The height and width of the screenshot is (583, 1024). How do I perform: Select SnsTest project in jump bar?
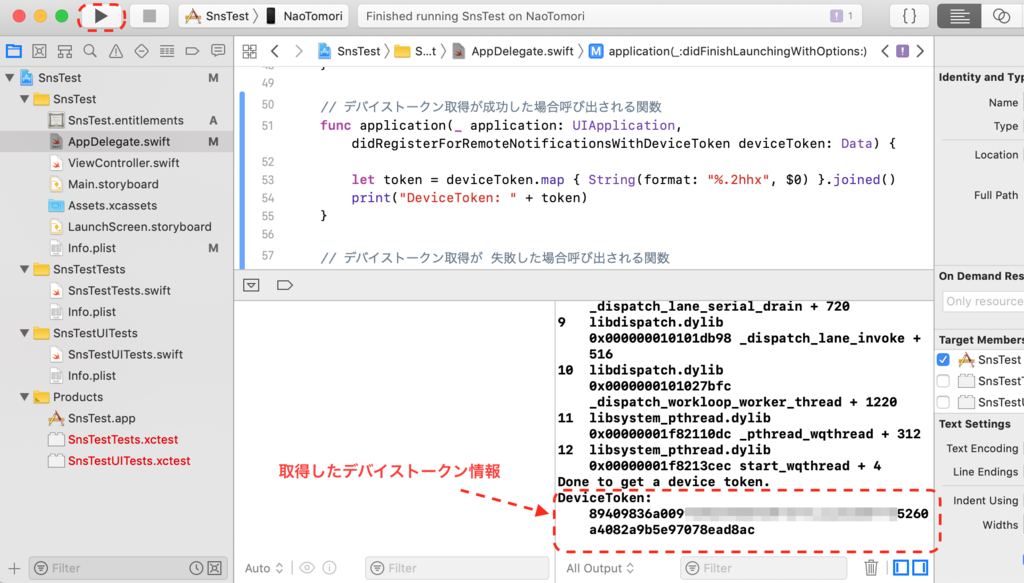pos(349,51)
